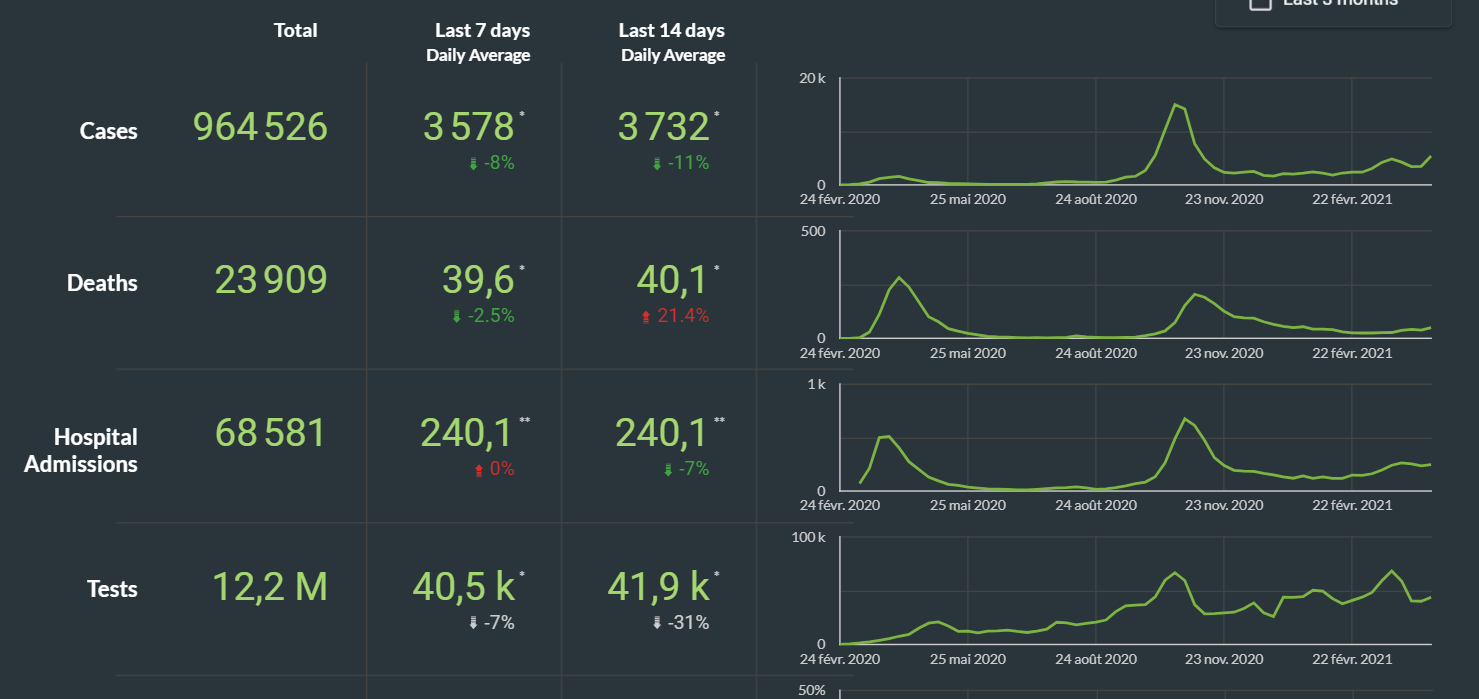Click the total deaths figure 23 909
1479x699 pixels.
271,281
